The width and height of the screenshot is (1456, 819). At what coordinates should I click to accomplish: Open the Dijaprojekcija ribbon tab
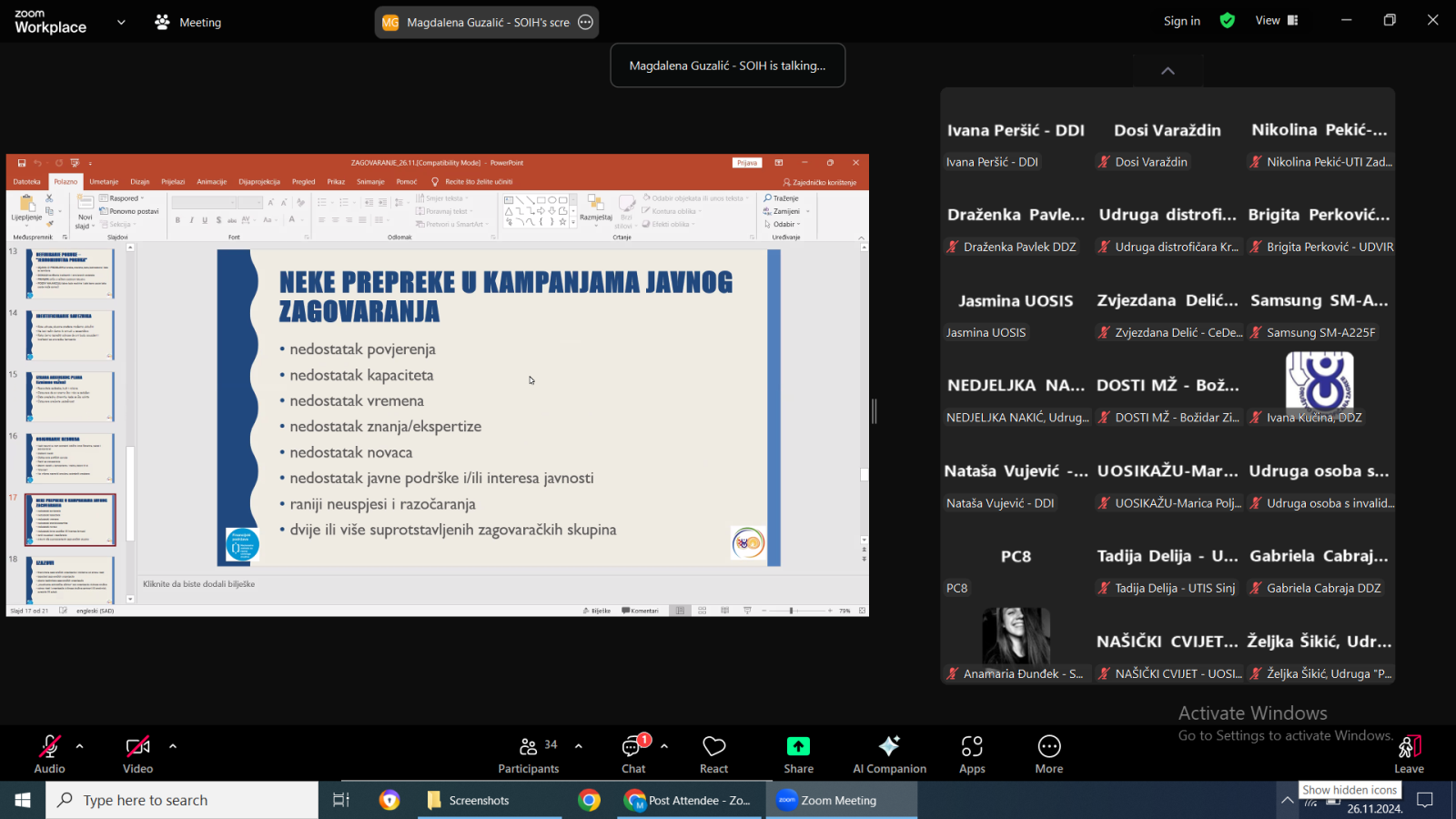click(259, 182)
